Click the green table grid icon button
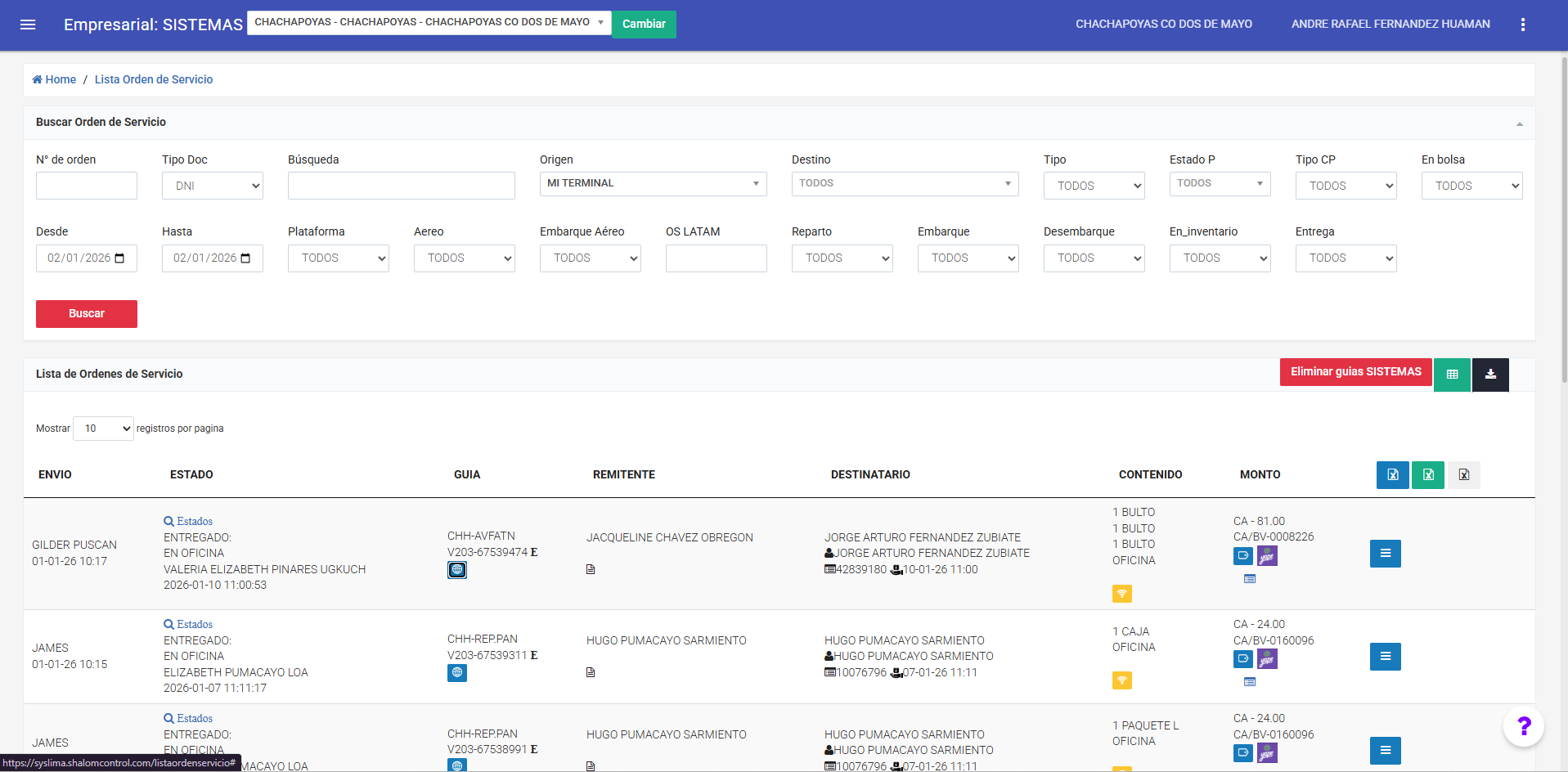 pos(1452,375)
